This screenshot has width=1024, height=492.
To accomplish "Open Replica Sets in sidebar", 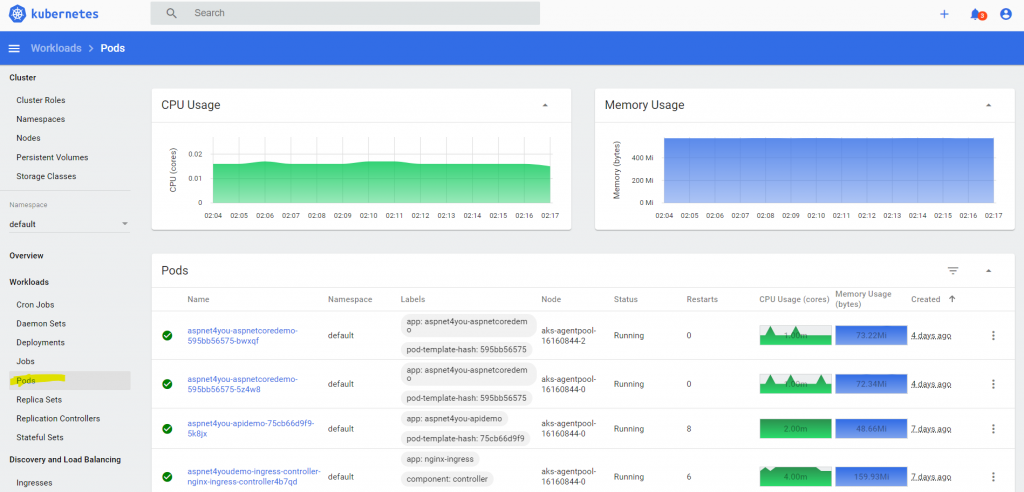I will (39, 399).
